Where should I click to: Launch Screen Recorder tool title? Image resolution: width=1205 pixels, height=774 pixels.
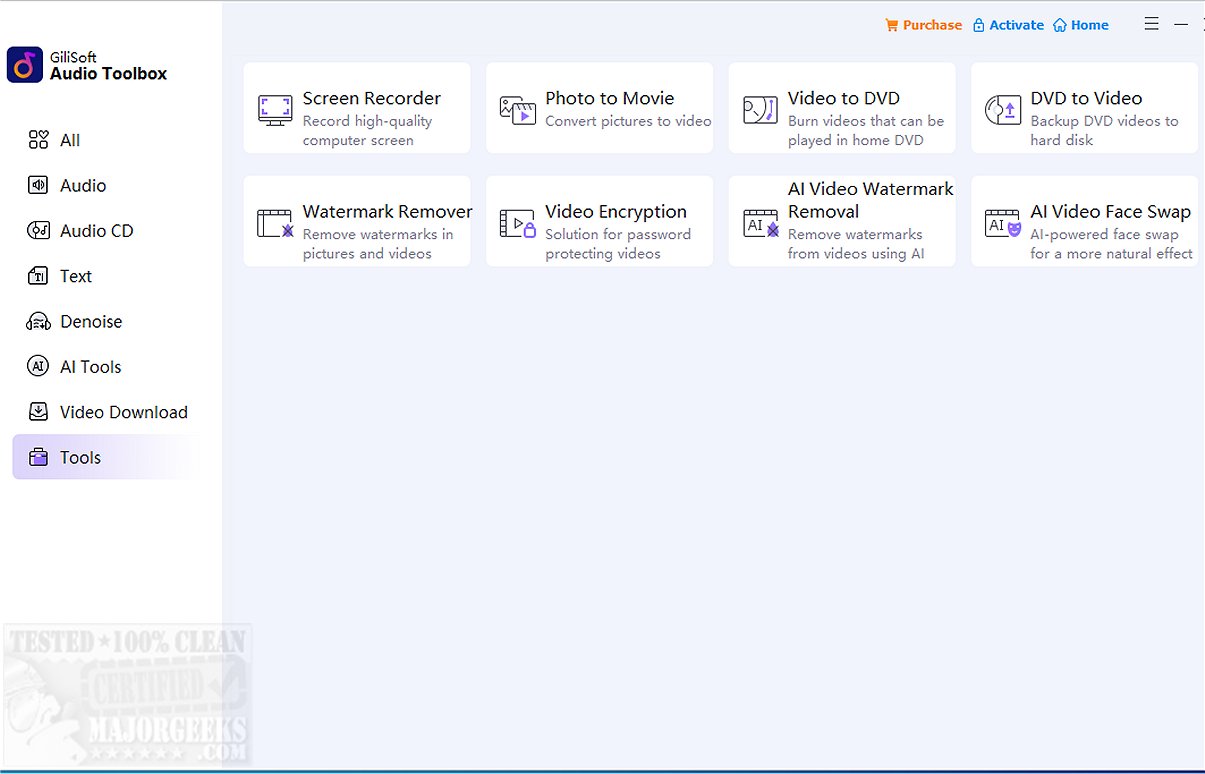point(372,98)
